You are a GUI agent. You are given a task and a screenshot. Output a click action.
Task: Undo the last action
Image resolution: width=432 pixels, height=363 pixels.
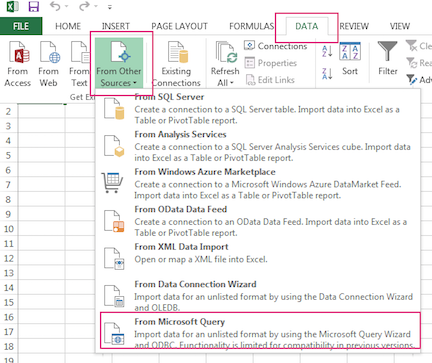(55, 6)
